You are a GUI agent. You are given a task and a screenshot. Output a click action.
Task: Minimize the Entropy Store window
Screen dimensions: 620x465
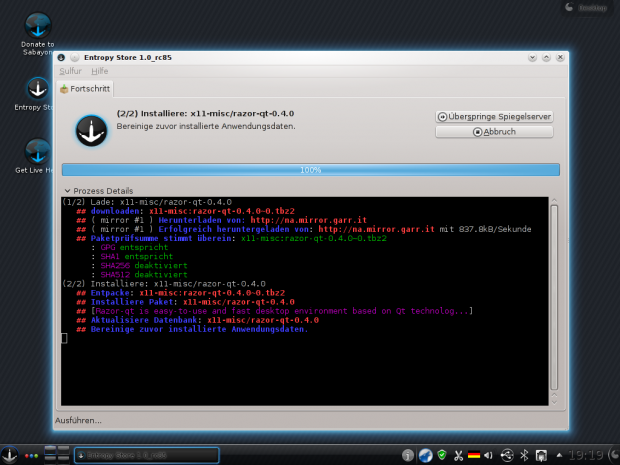click(532, 58)
